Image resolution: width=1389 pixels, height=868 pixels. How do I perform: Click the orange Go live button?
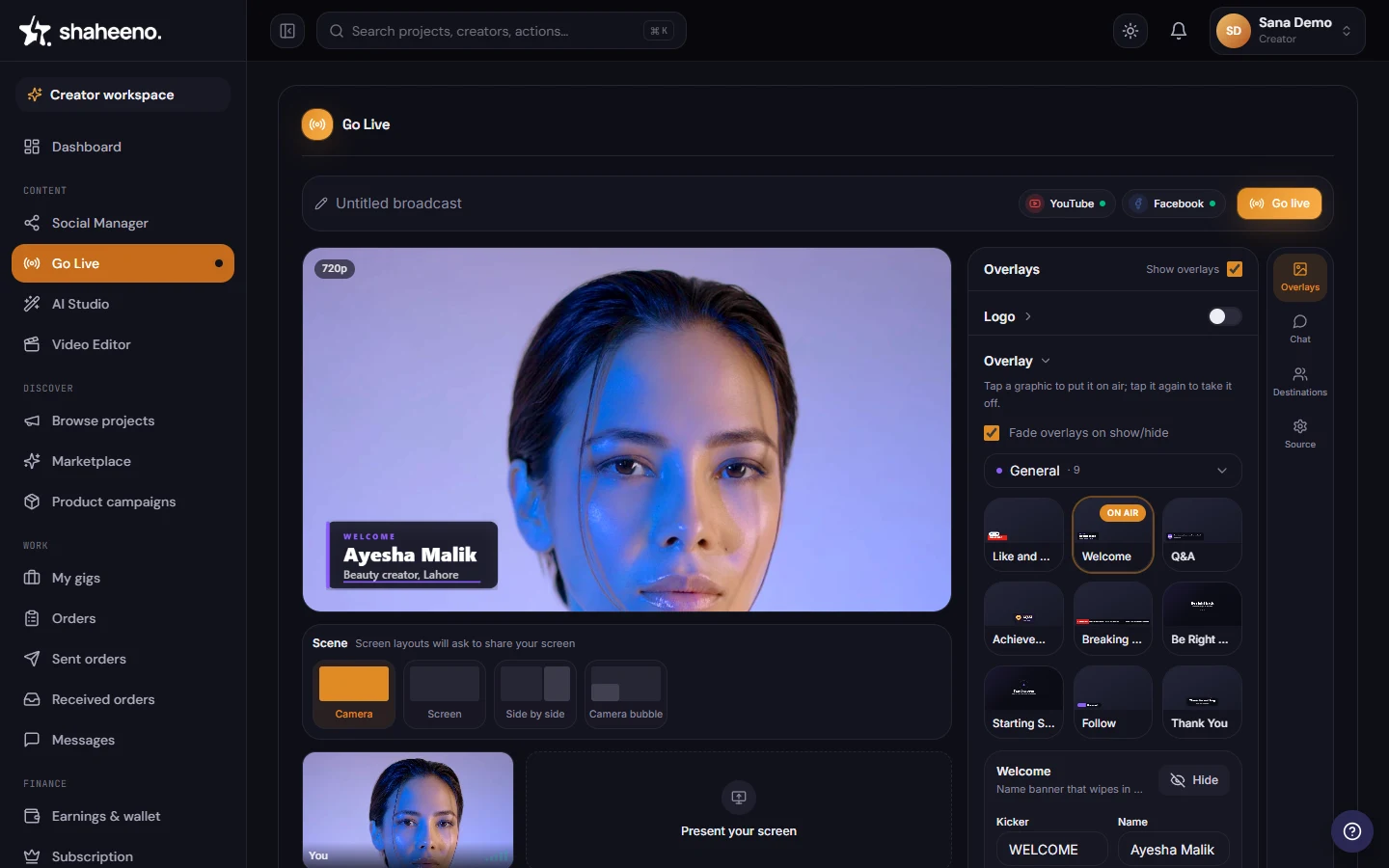pos(1279,203)
